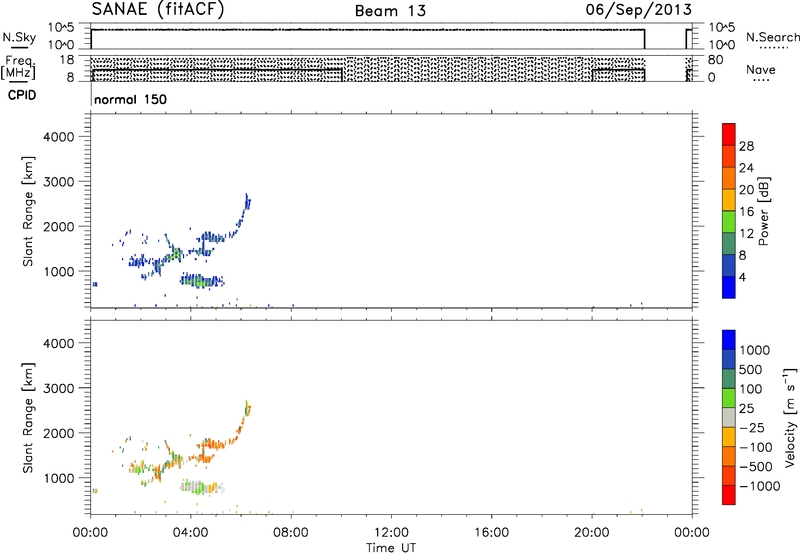This screenshot has height=554, width=800.
Task: Click the '04:00' time tick label
Action: pyautogui.click(x=191, y=533)
